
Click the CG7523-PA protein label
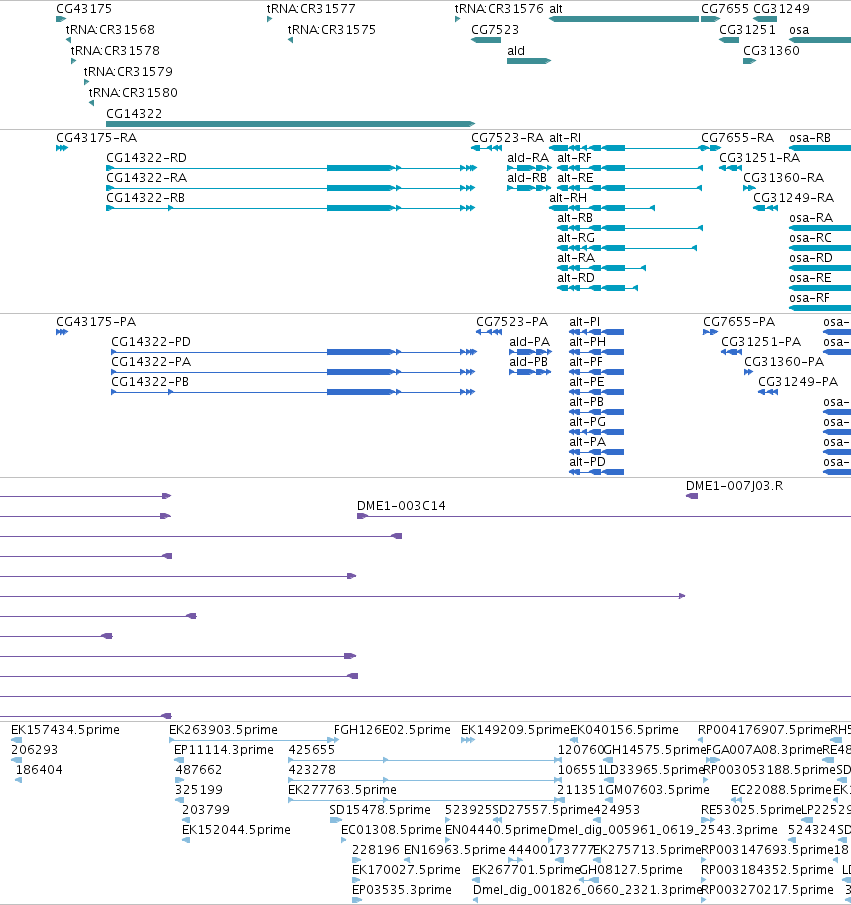512,321
